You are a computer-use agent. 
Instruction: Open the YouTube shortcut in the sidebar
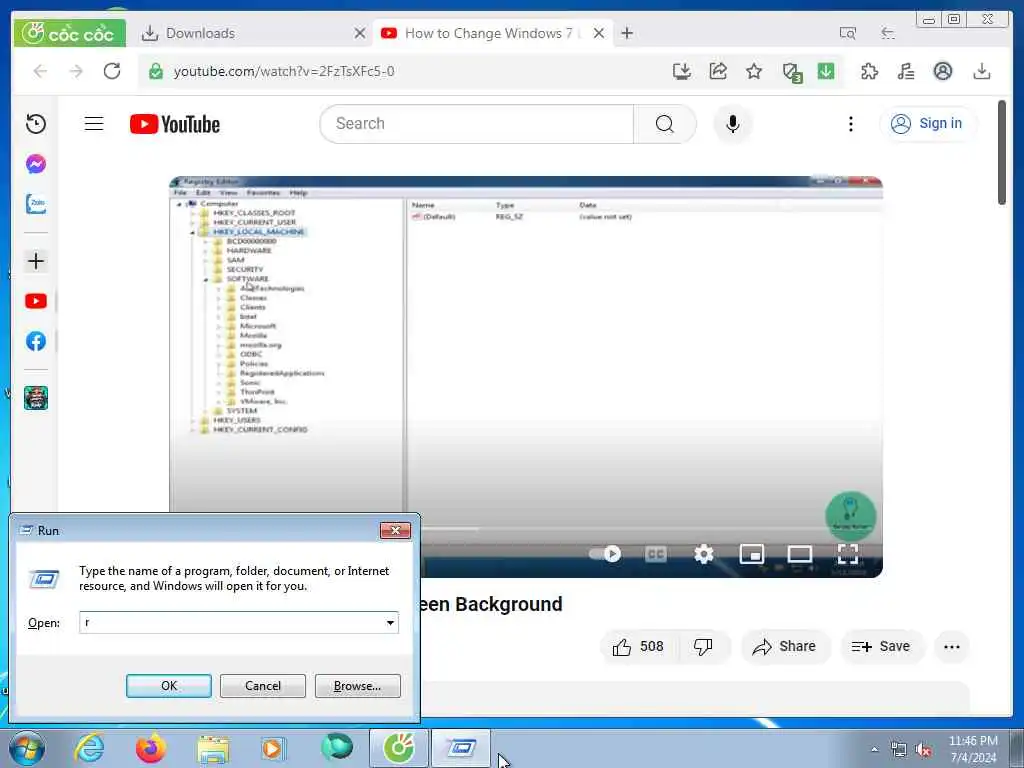point(36,301)
